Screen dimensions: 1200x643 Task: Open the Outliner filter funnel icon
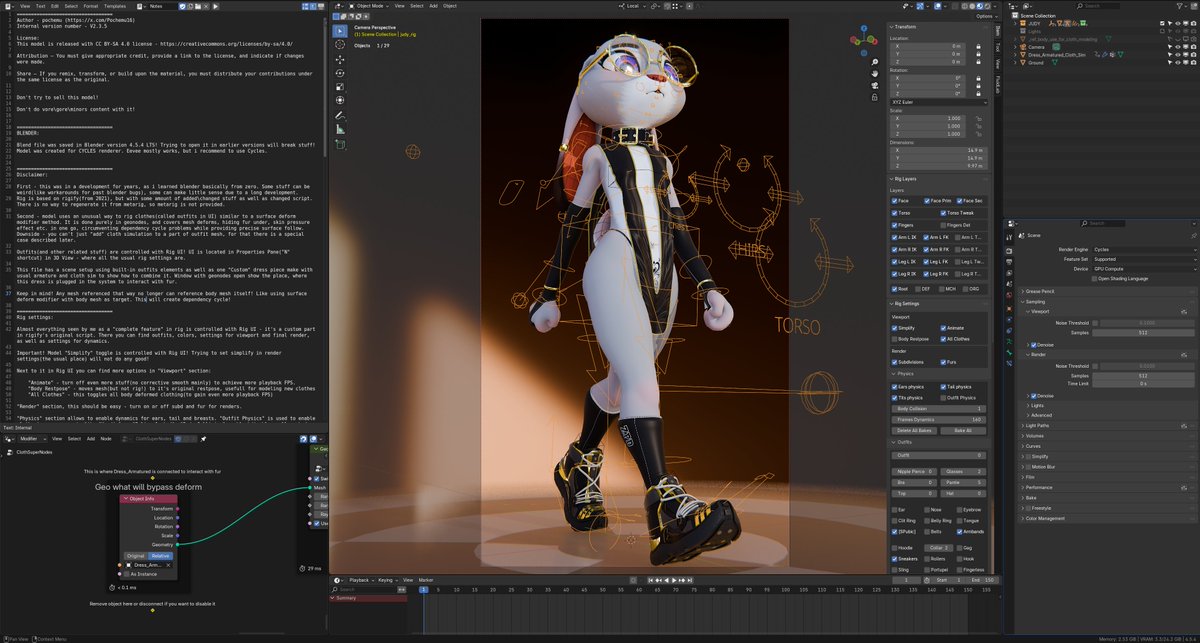[x=1181, y=6]
